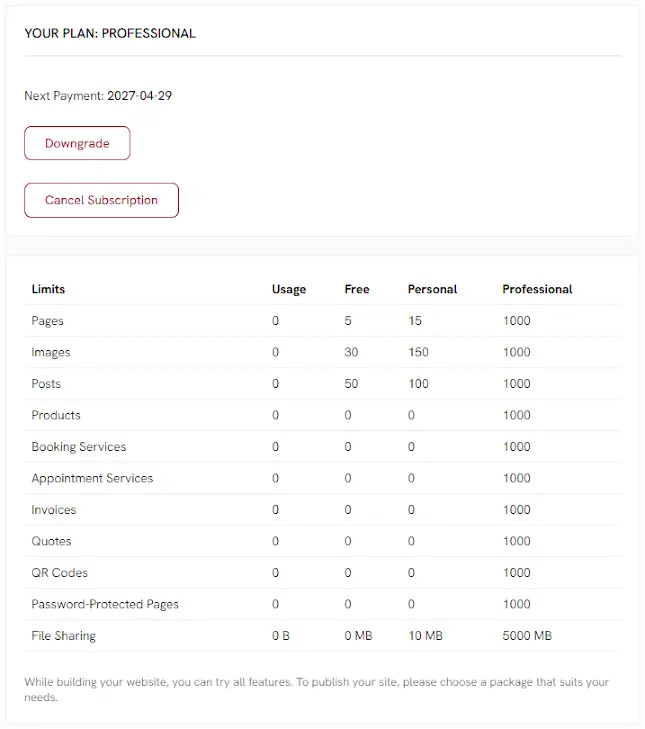Click the Free column header
The height and width of the screenshot is (729, 645).
(x=357, y=289)
